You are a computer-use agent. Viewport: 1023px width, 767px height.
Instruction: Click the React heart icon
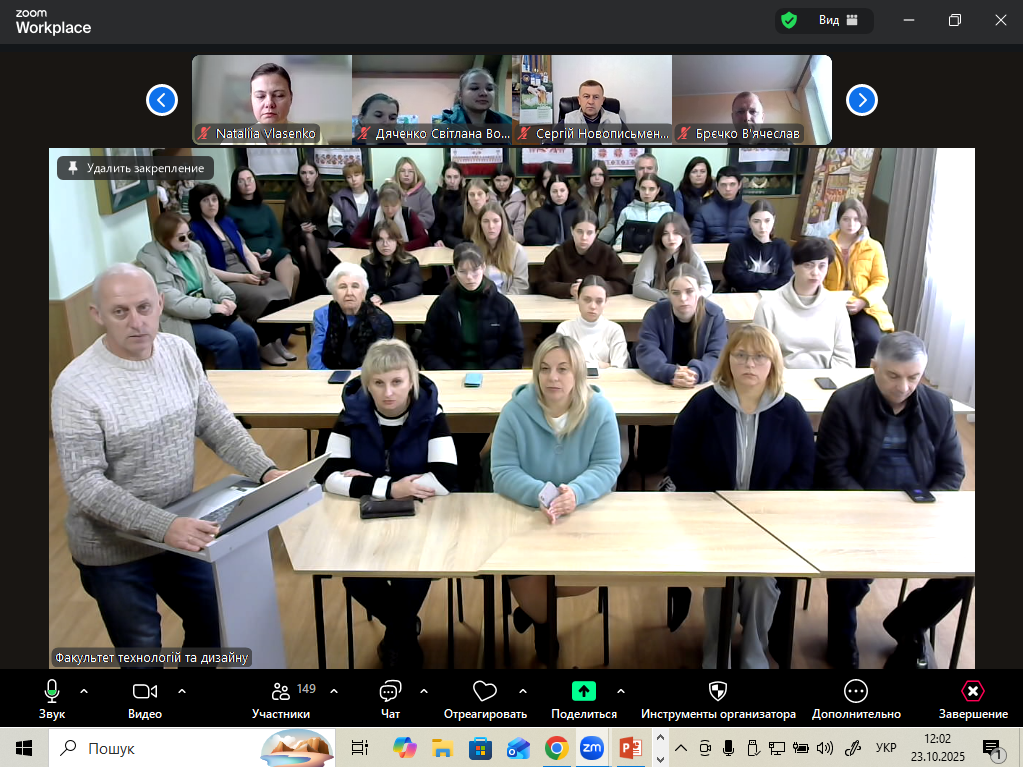pyautogui.click(x=485, y=692)
